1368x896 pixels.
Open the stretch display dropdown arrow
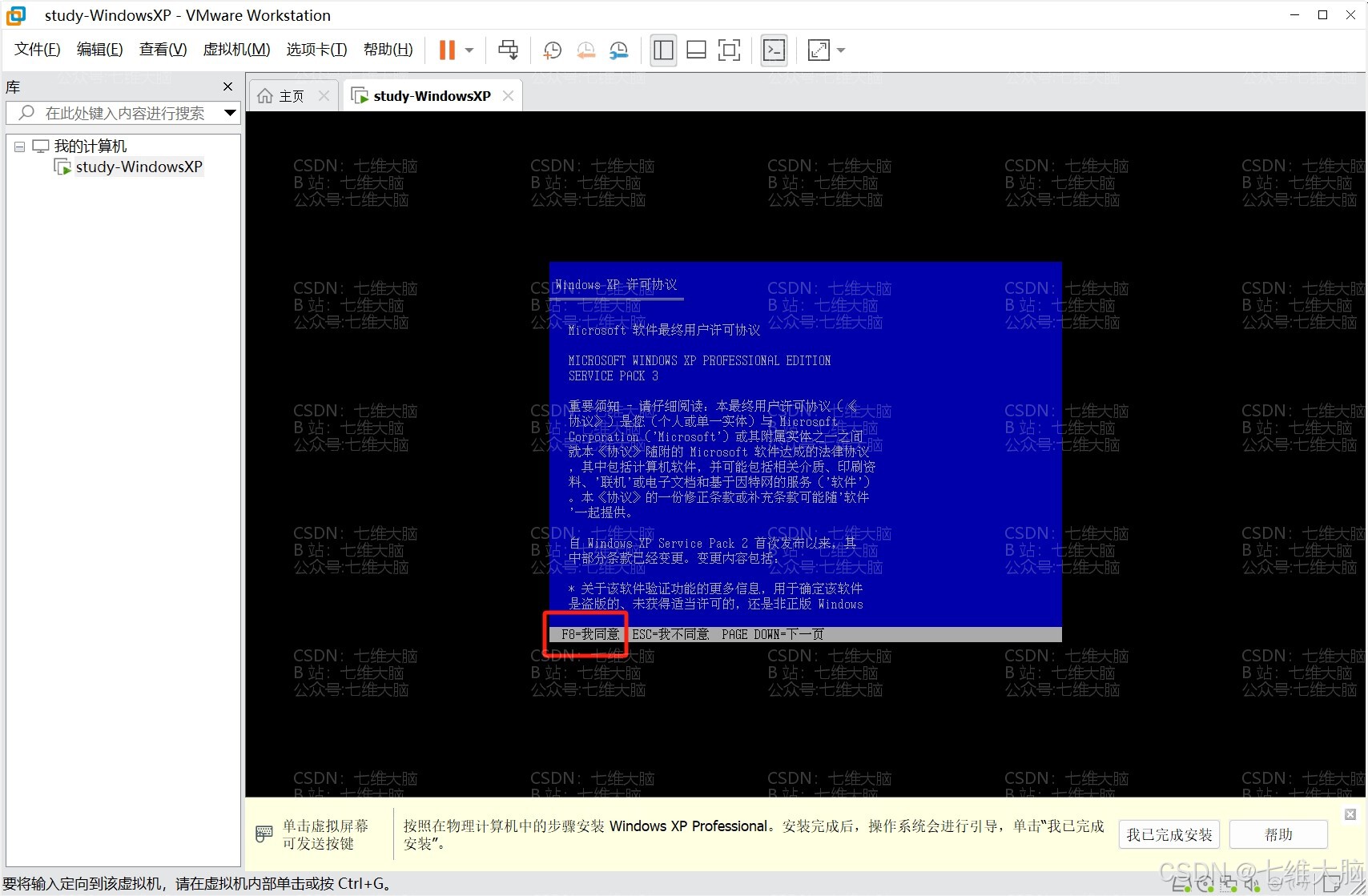pyautogui.click(x=841, y=50)
